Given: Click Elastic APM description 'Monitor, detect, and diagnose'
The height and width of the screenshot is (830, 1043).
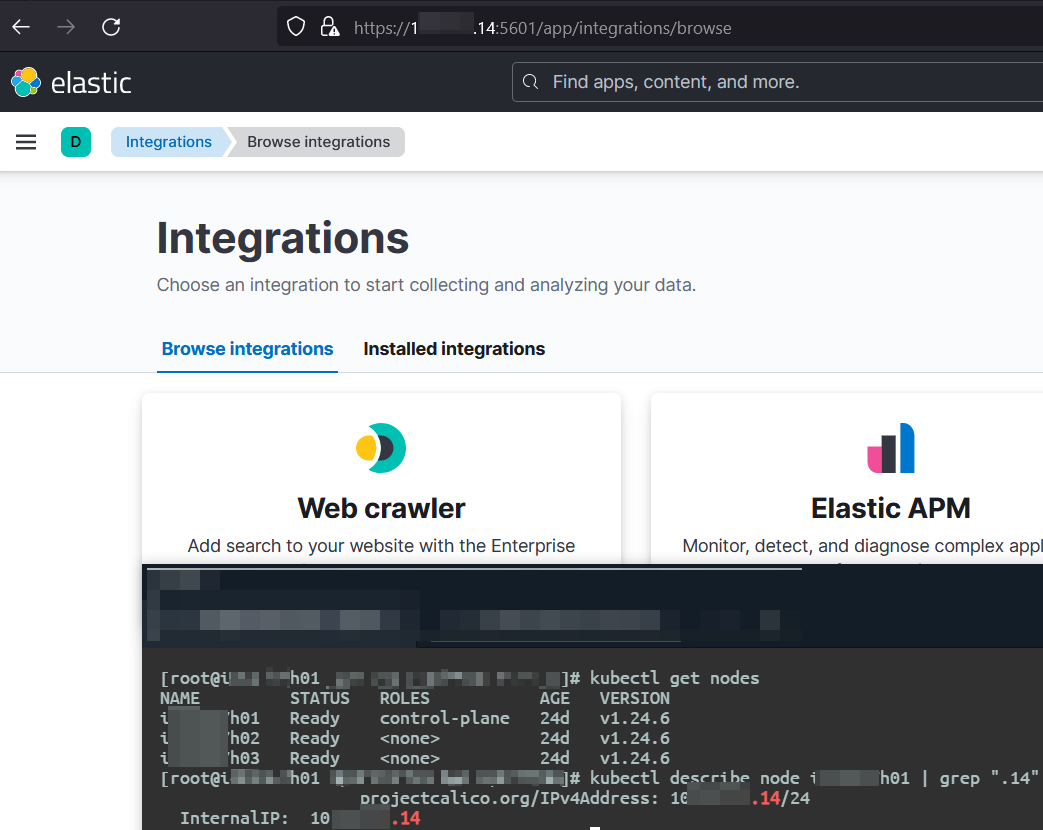Looking at the screenshot, I should (x=862, y=546).
